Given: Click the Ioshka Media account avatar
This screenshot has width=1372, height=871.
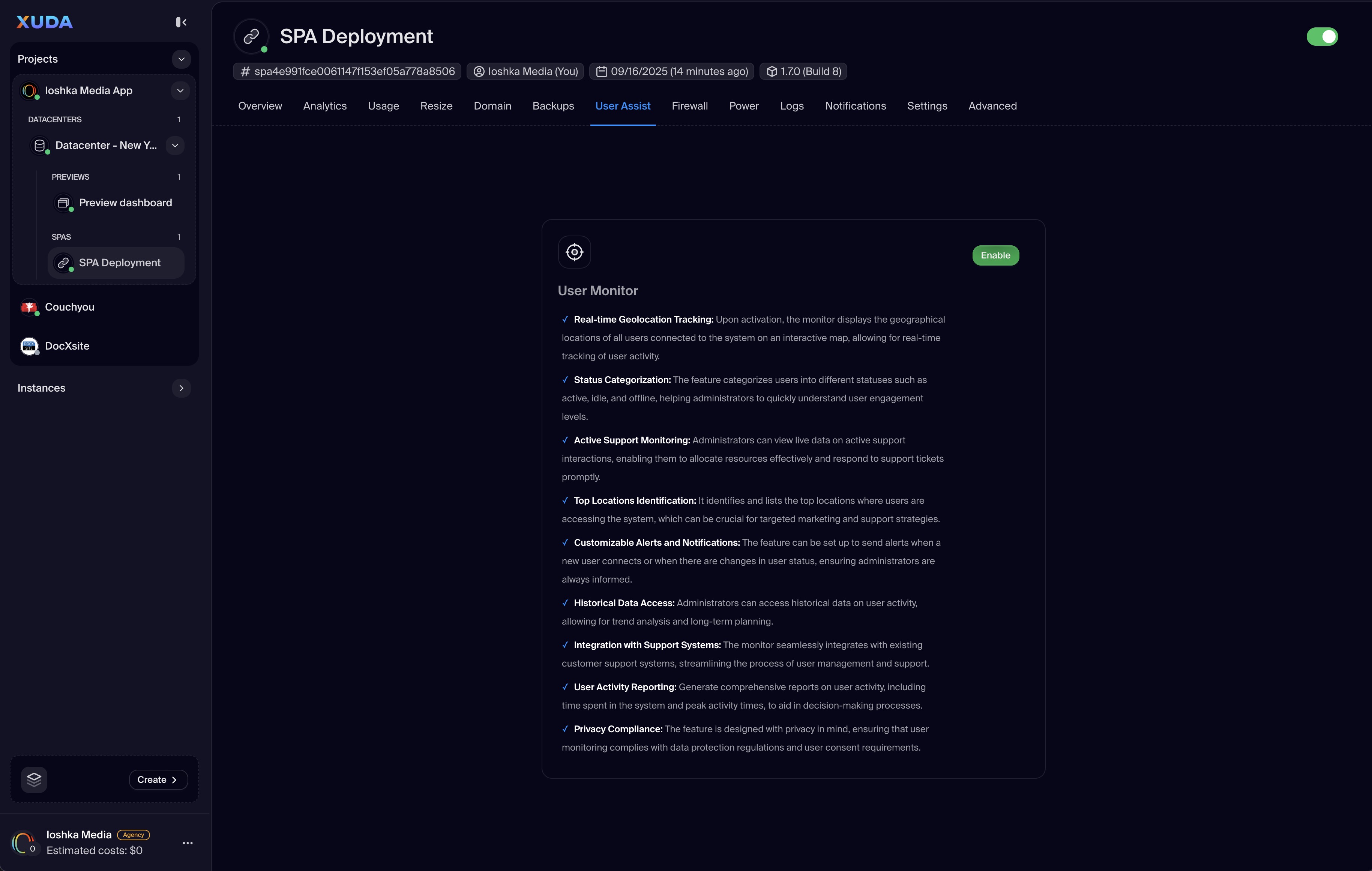Looking at the screenshot, I should pos(23,842).
